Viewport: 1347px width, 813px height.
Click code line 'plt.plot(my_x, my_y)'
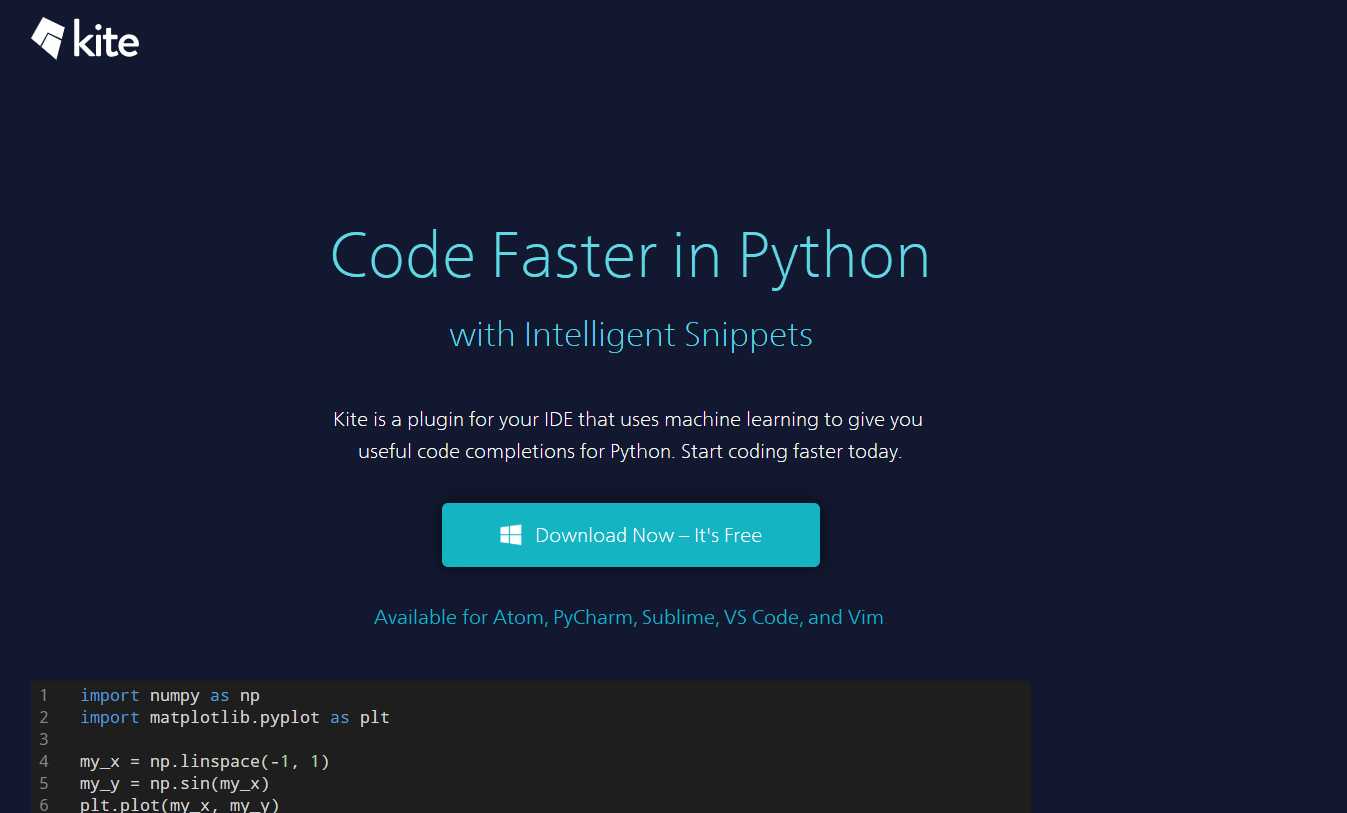coord(180,804)
